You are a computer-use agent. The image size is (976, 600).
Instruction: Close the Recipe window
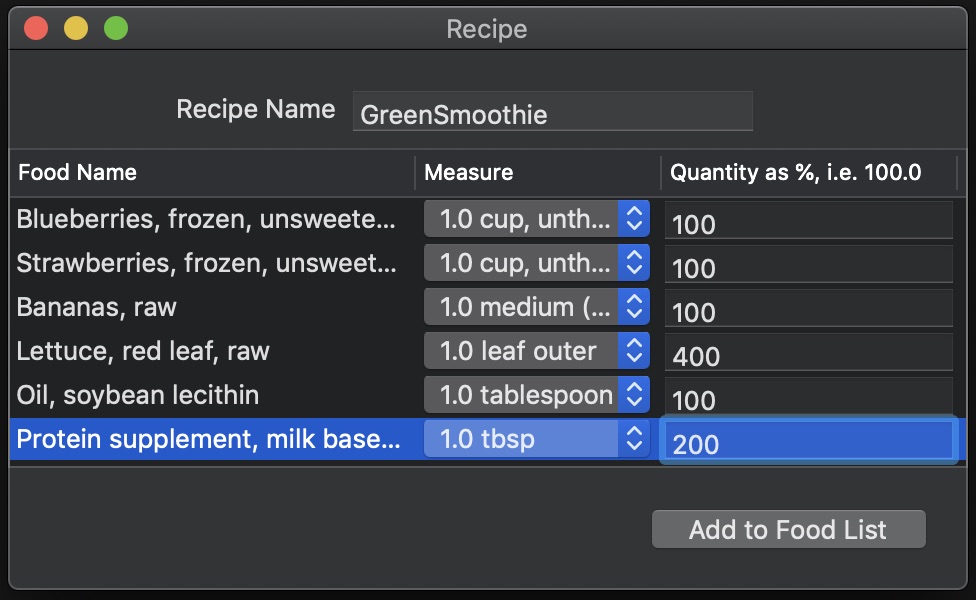pyautogui.click(x=37, y=28)
